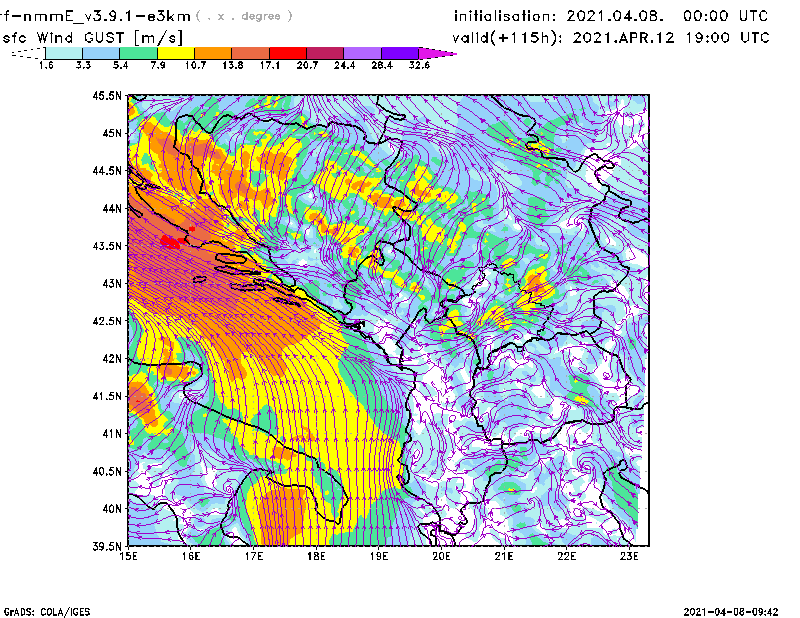Screen dimensions: 800x618
Task: Click the 'sfc Wind GUST [m/s]' title
Action: tap(92, 38)
